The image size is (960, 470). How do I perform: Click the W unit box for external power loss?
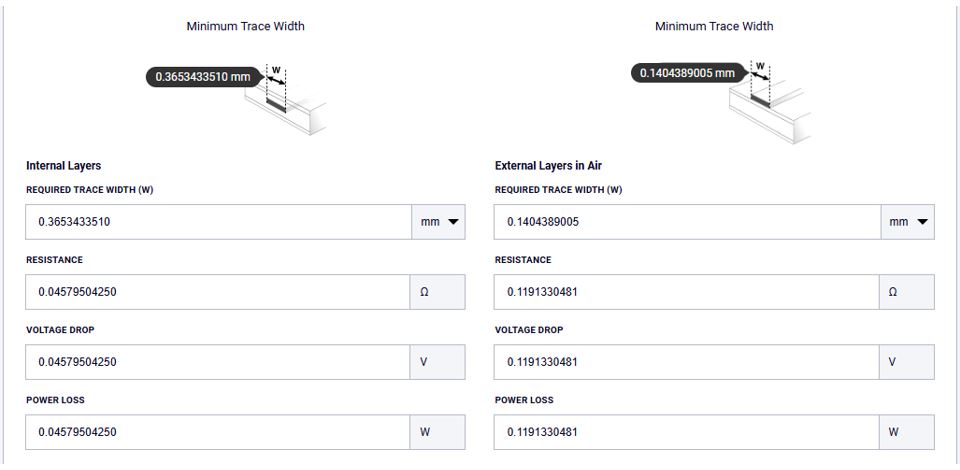tap(908, 432)
